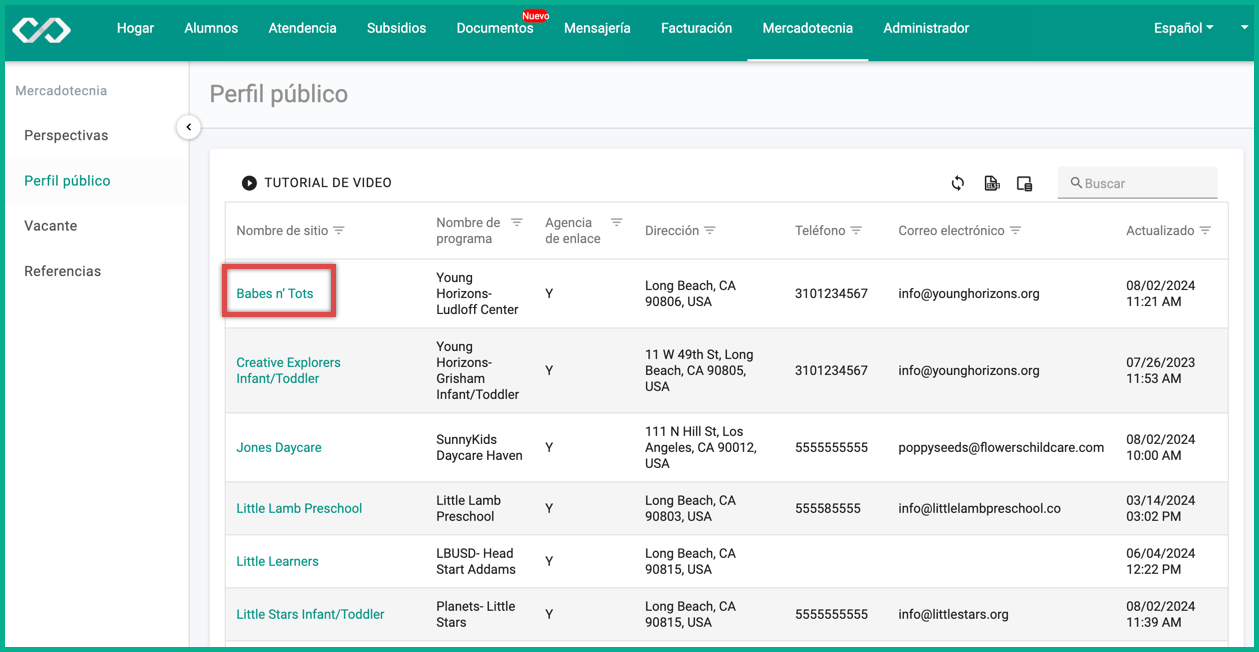Viewport: 1259px width, 652px height.
Task: Open the account menu arrow at far right
Action: [1244, 28]
